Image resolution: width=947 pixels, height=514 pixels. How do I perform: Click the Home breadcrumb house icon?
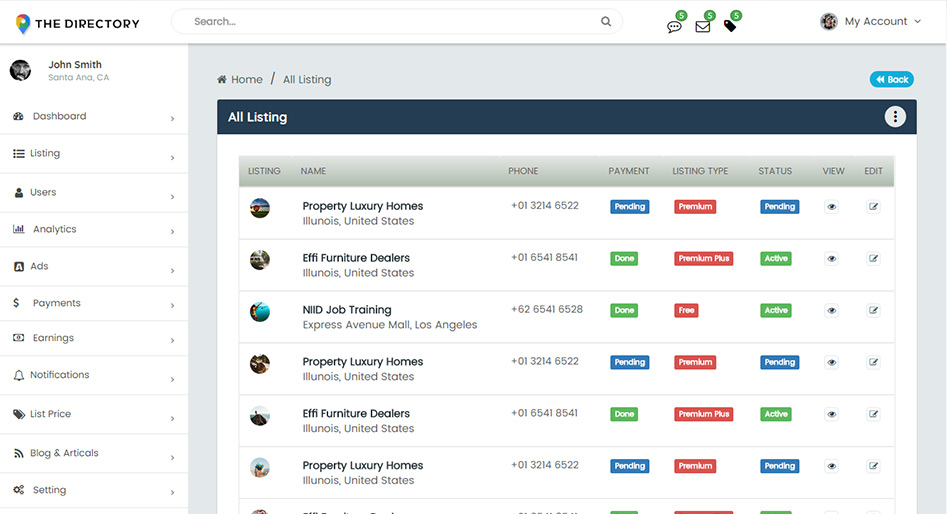(x=222, y=79)
